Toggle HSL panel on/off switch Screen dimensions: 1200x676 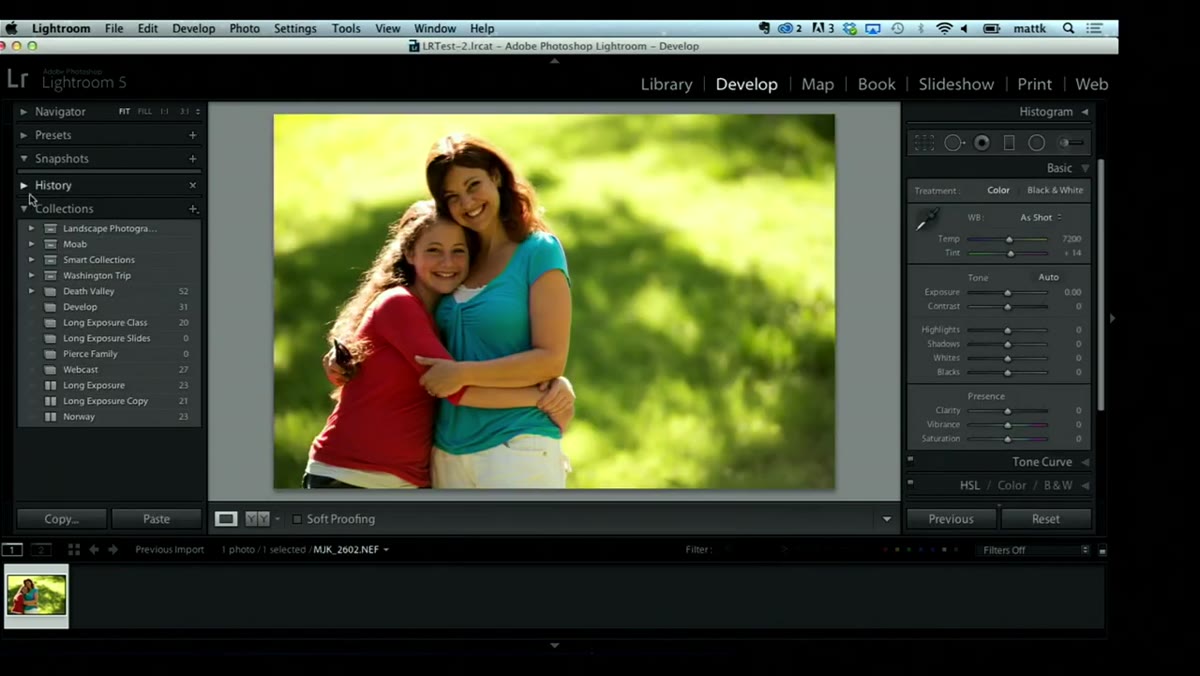tap(911, 483)
